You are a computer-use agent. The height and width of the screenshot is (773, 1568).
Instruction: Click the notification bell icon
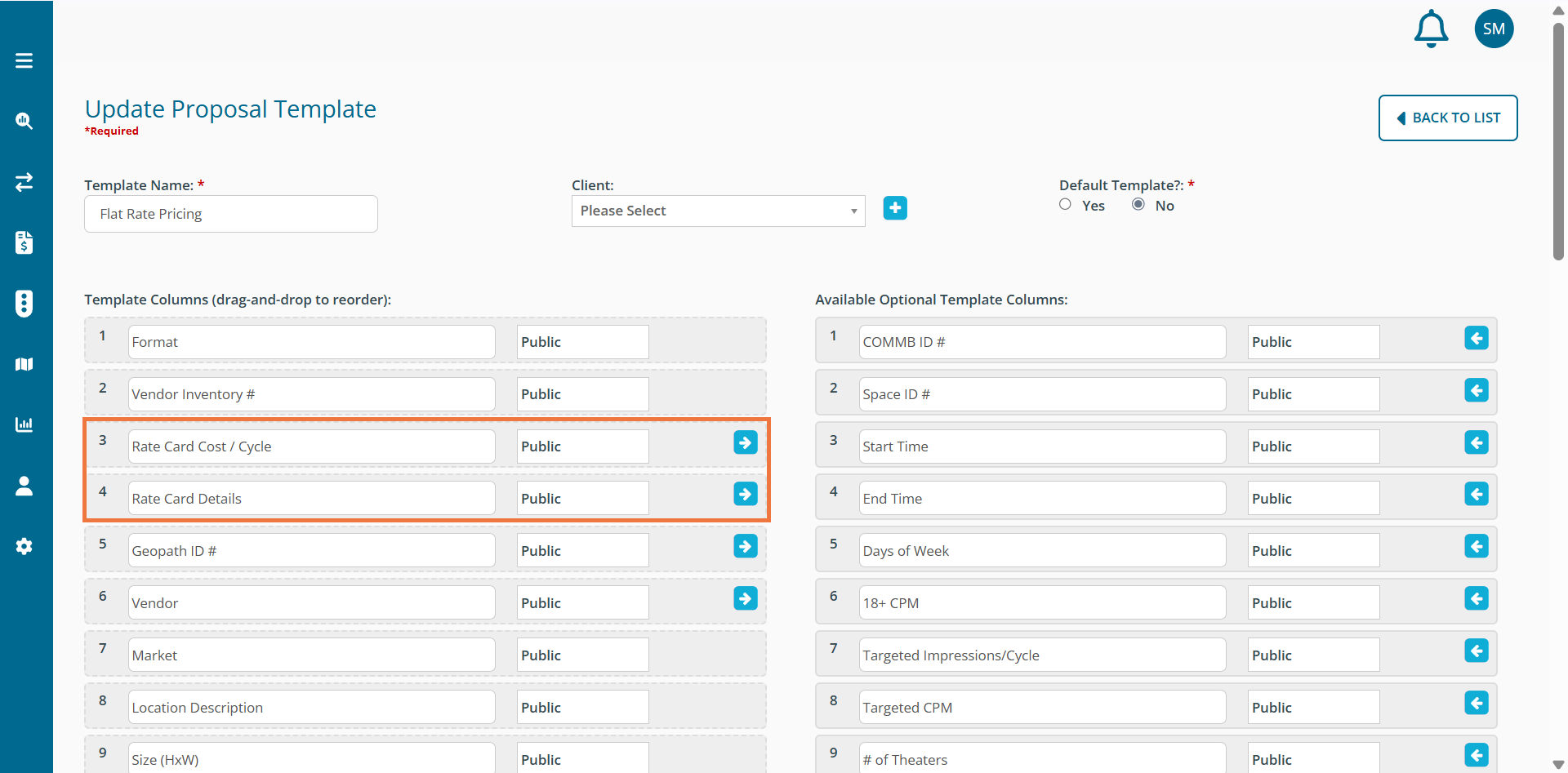tap(1431, 29)
